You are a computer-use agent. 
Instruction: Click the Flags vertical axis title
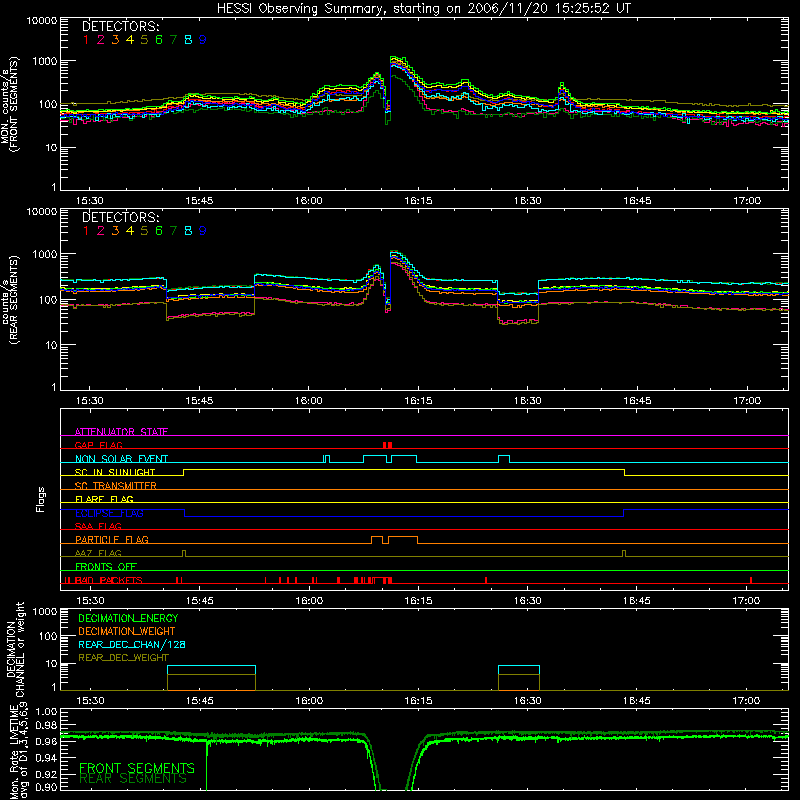[40, 499]
